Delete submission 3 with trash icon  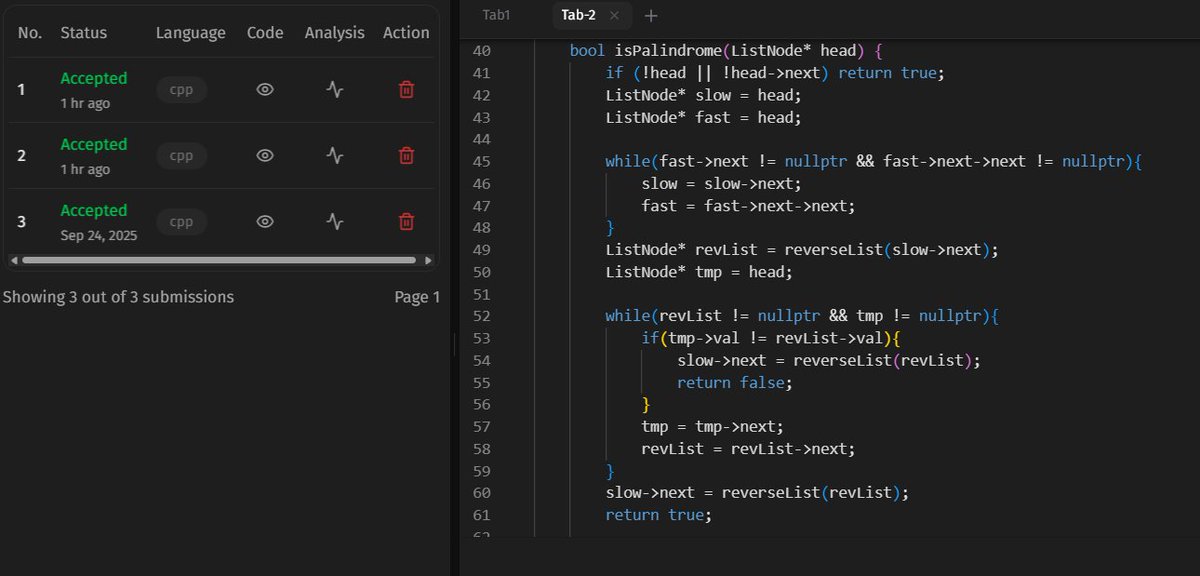pyautogui.click(x=406, y=221)
